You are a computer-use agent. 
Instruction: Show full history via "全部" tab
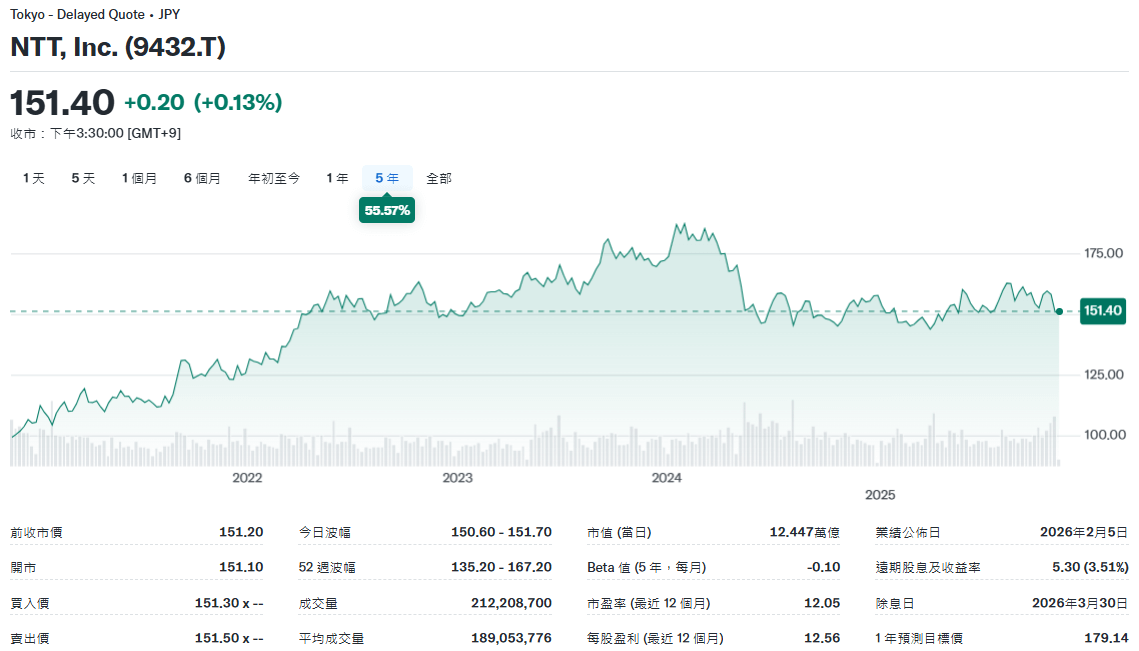click(438, 177)
